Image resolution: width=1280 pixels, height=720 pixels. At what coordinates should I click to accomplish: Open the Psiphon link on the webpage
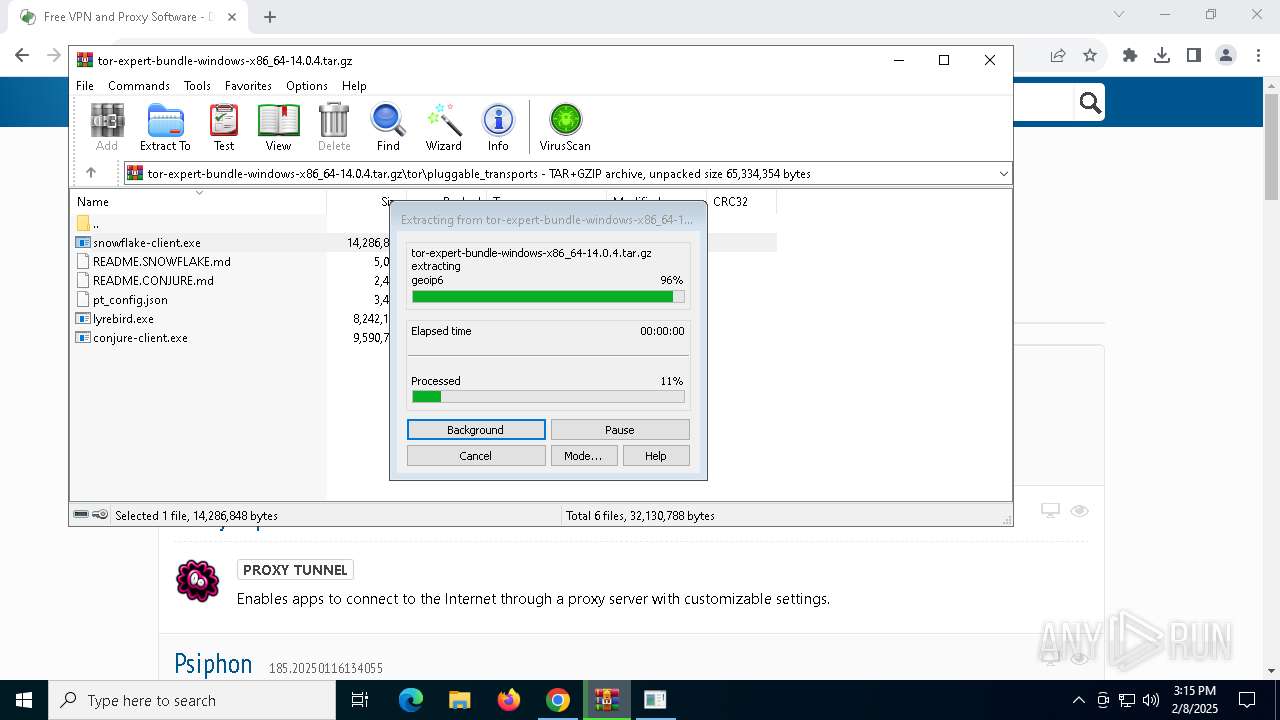click(x=213, y=665)
